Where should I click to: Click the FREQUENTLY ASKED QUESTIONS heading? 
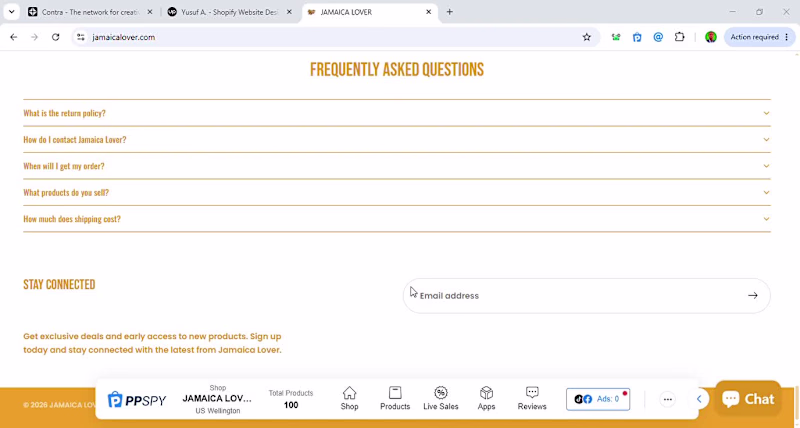(397, 70)
